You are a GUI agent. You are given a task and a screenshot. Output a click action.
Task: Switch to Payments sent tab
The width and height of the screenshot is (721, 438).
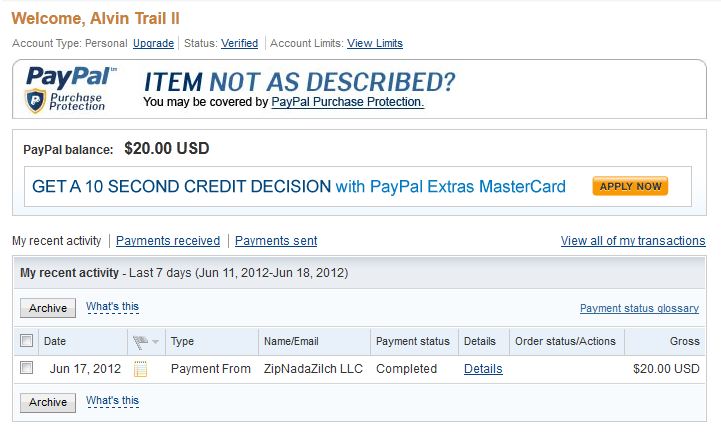(276, 241)
